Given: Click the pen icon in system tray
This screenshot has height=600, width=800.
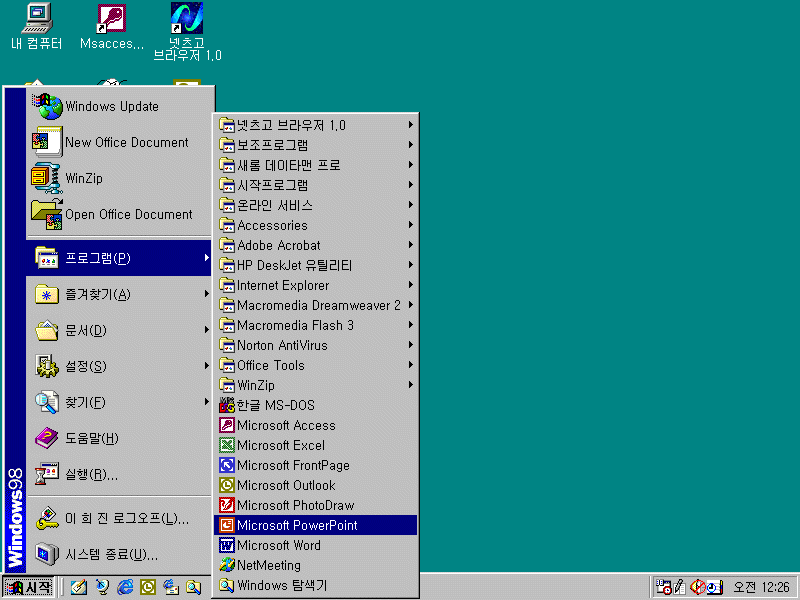Looking at the screenshot, I should tap(680, 587).
